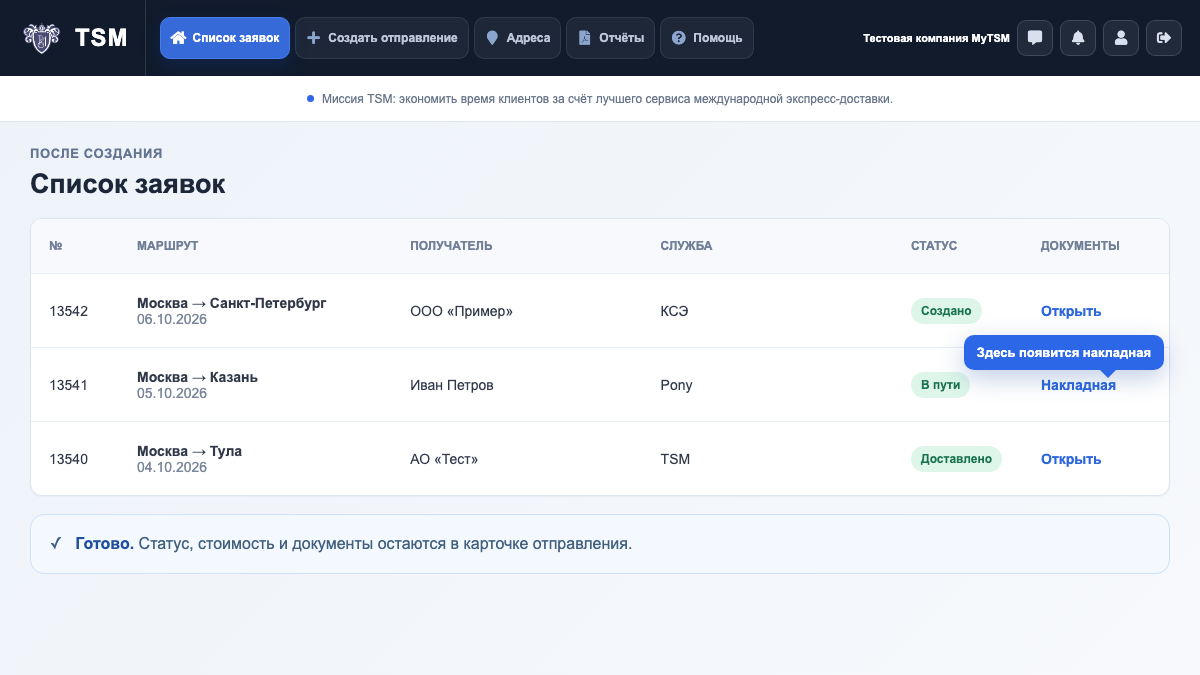The width and height of the screenshot is (1200, 675).
Task: Open the Отчёты section
Action: [x=610, y=38]
